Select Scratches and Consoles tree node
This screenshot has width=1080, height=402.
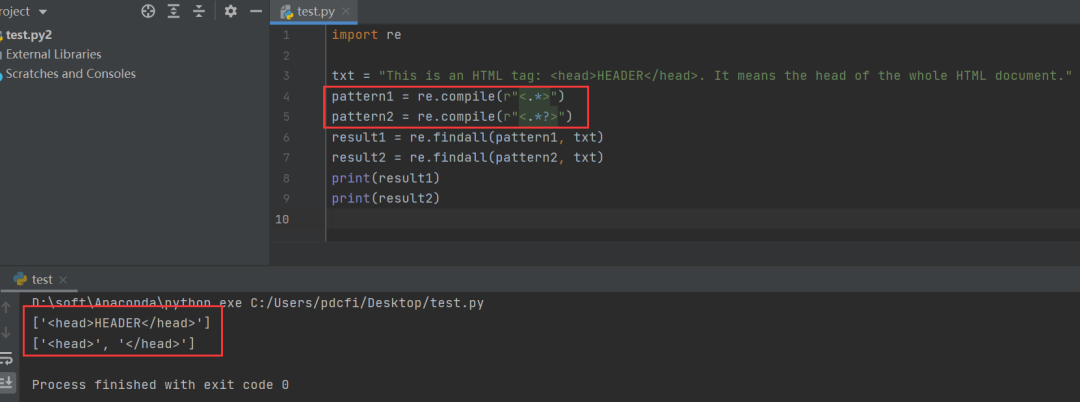[71, 74]
